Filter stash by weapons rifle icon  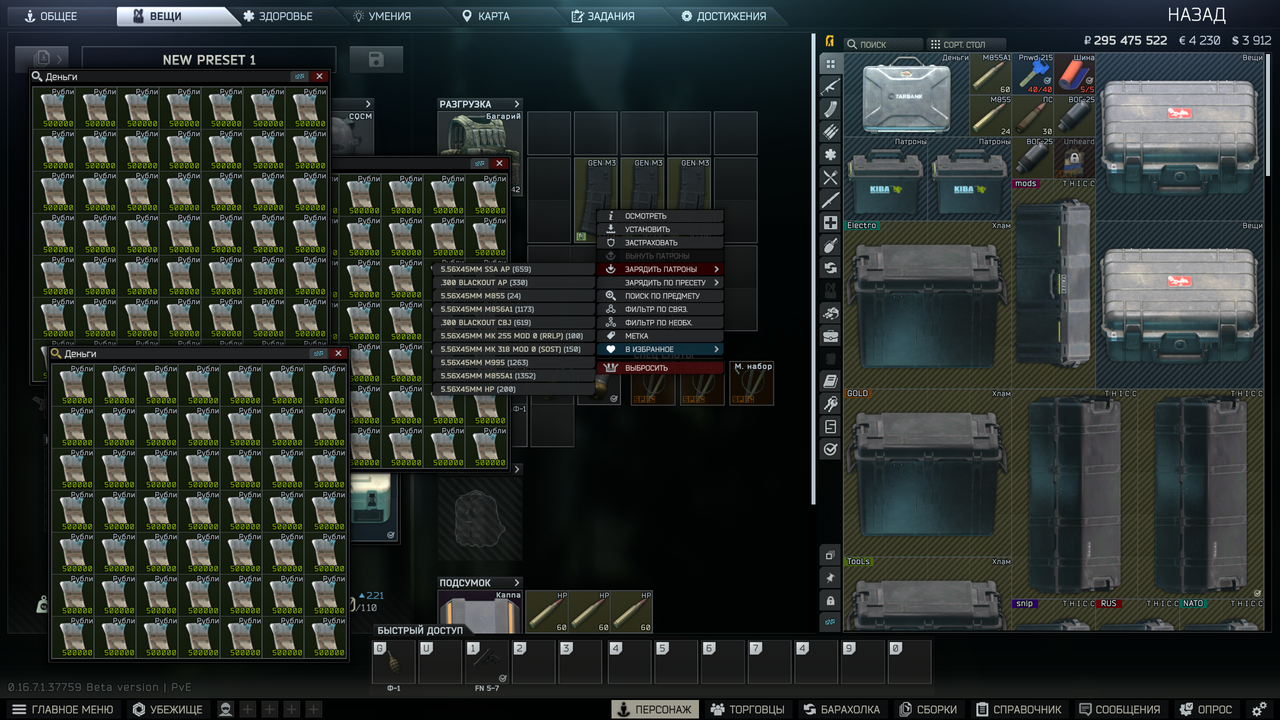tap(830, 87)
